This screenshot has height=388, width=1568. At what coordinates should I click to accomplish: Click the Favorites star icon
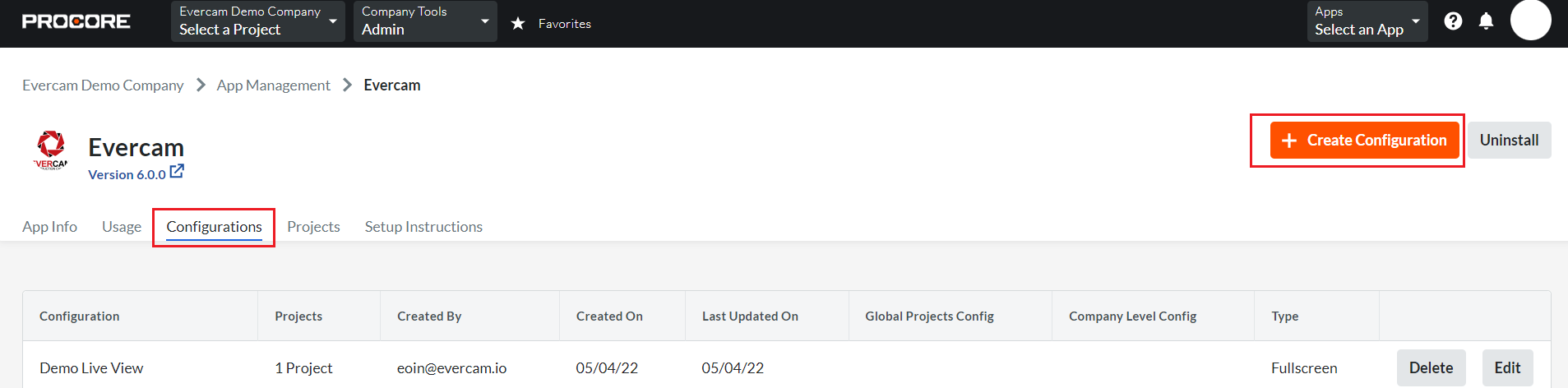[x=518, y=23]
